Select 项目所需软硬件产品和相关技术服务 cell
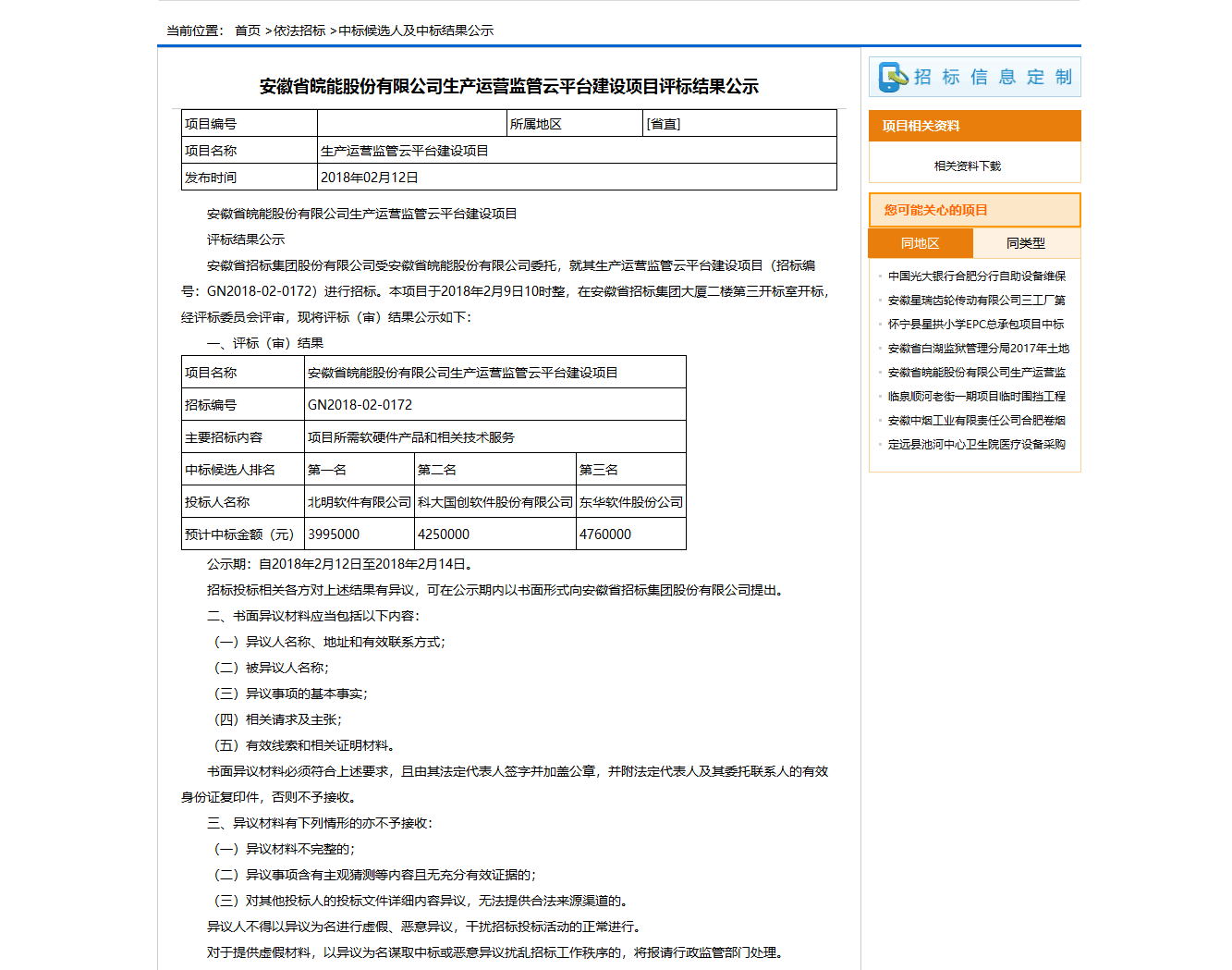 [x=495, y=437]
